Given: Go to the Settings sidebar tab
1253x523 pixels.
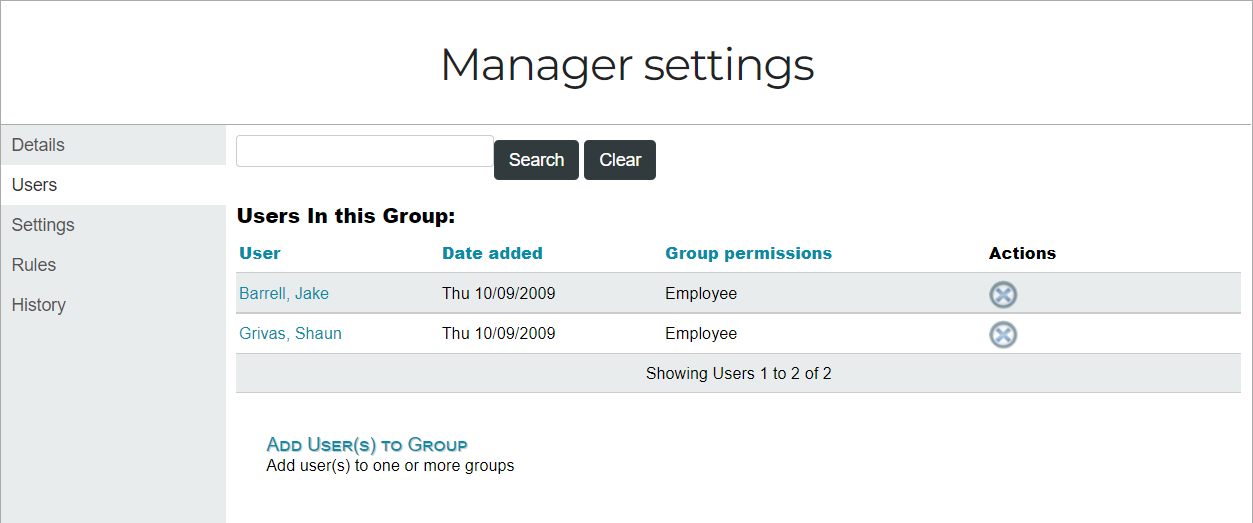Looking at the screenshot, I should click(113, 225).
